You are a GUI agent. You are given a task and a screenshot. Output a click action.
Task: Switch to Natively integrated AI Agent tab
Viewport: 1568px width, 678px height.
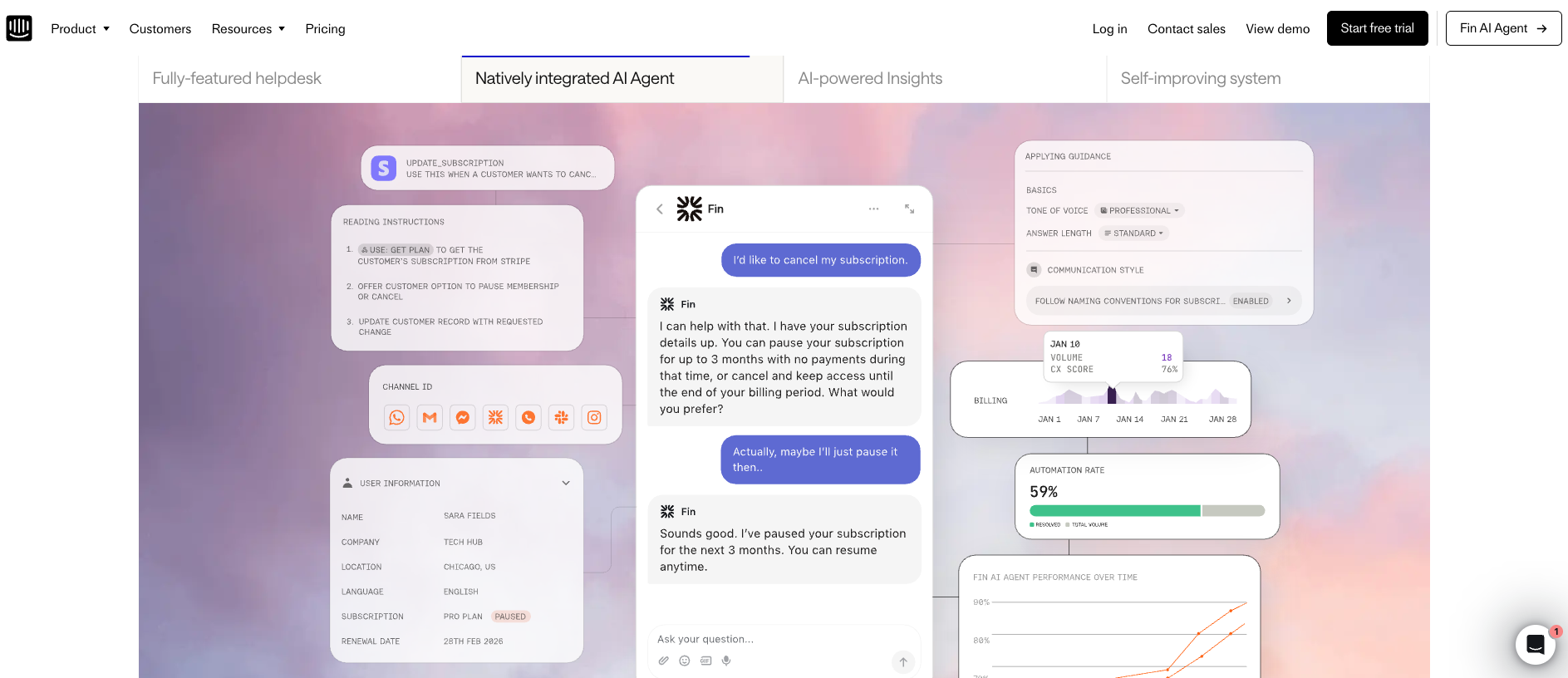tap(622, 79)
